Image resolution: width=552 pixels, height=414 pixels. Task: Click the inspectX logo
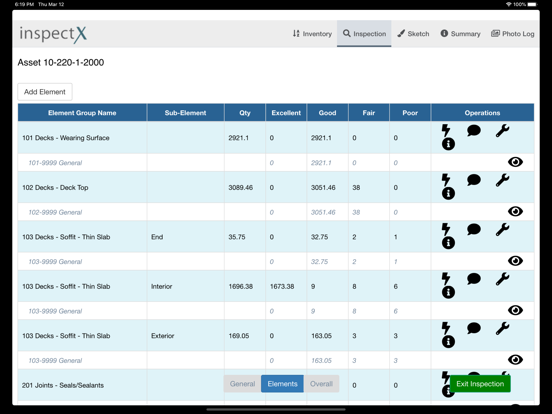click(x=53, y=34)
